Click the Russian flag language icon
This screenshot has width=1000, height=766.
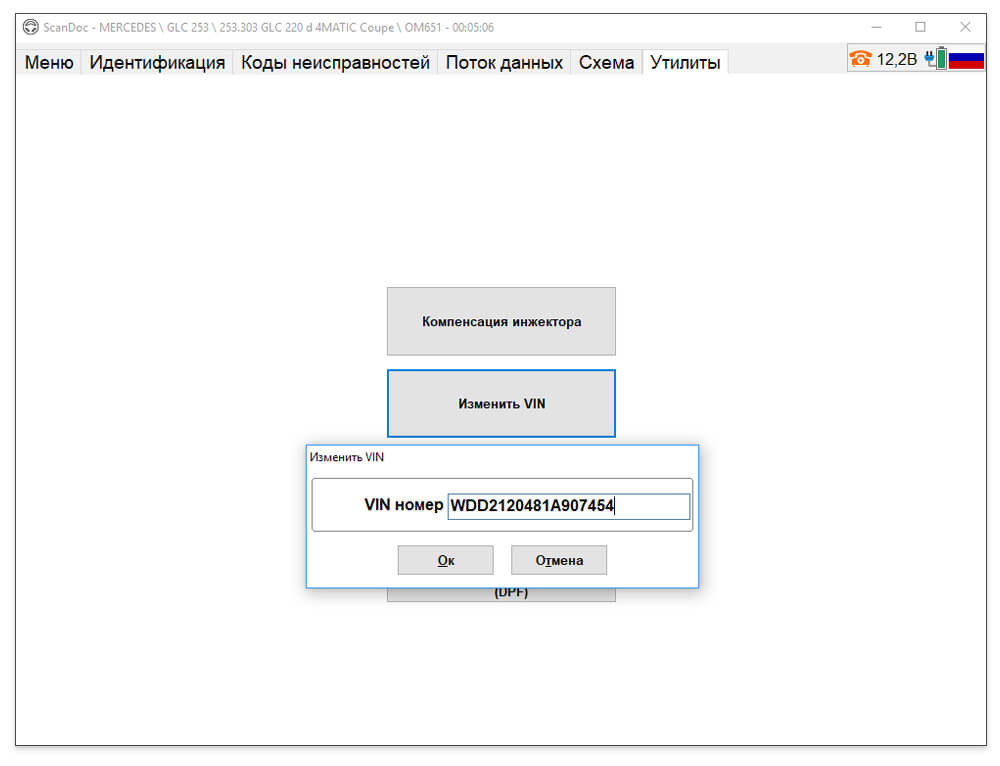coord(966,60)
